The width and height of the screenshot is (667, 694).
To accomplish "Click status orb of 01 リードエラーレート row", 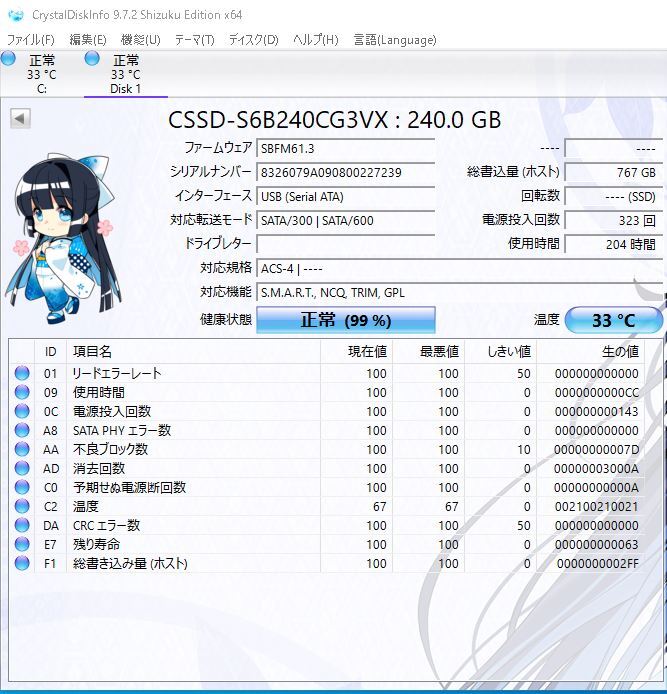I will coord(22,373).
